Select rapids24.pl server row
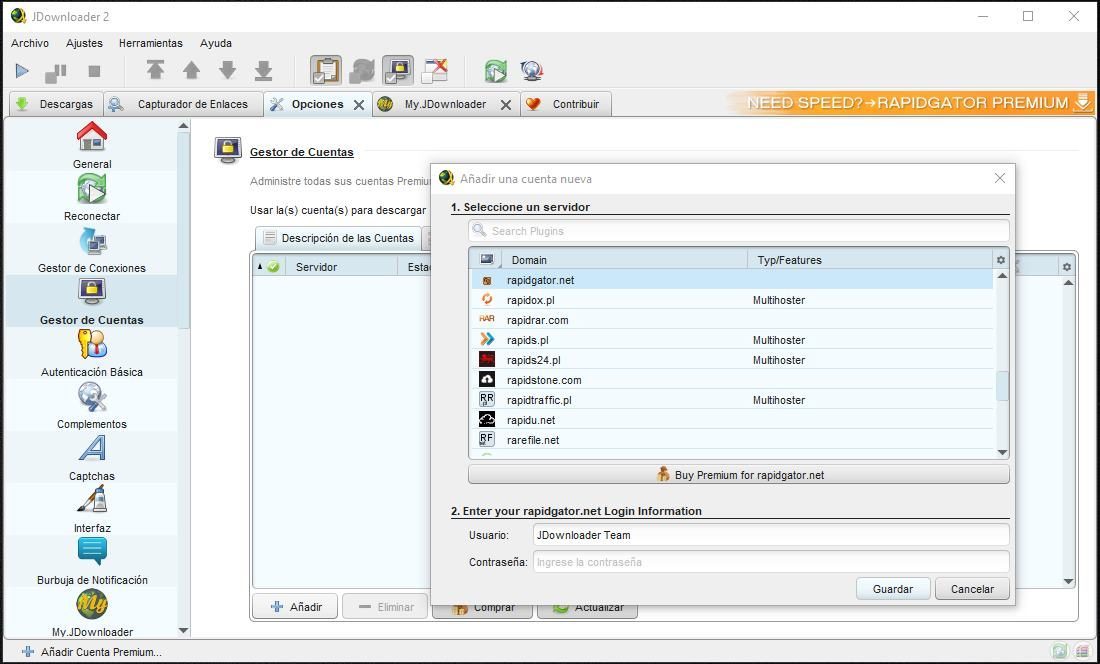Viewport: 1100px width, 664px height. tap(732, 360)
